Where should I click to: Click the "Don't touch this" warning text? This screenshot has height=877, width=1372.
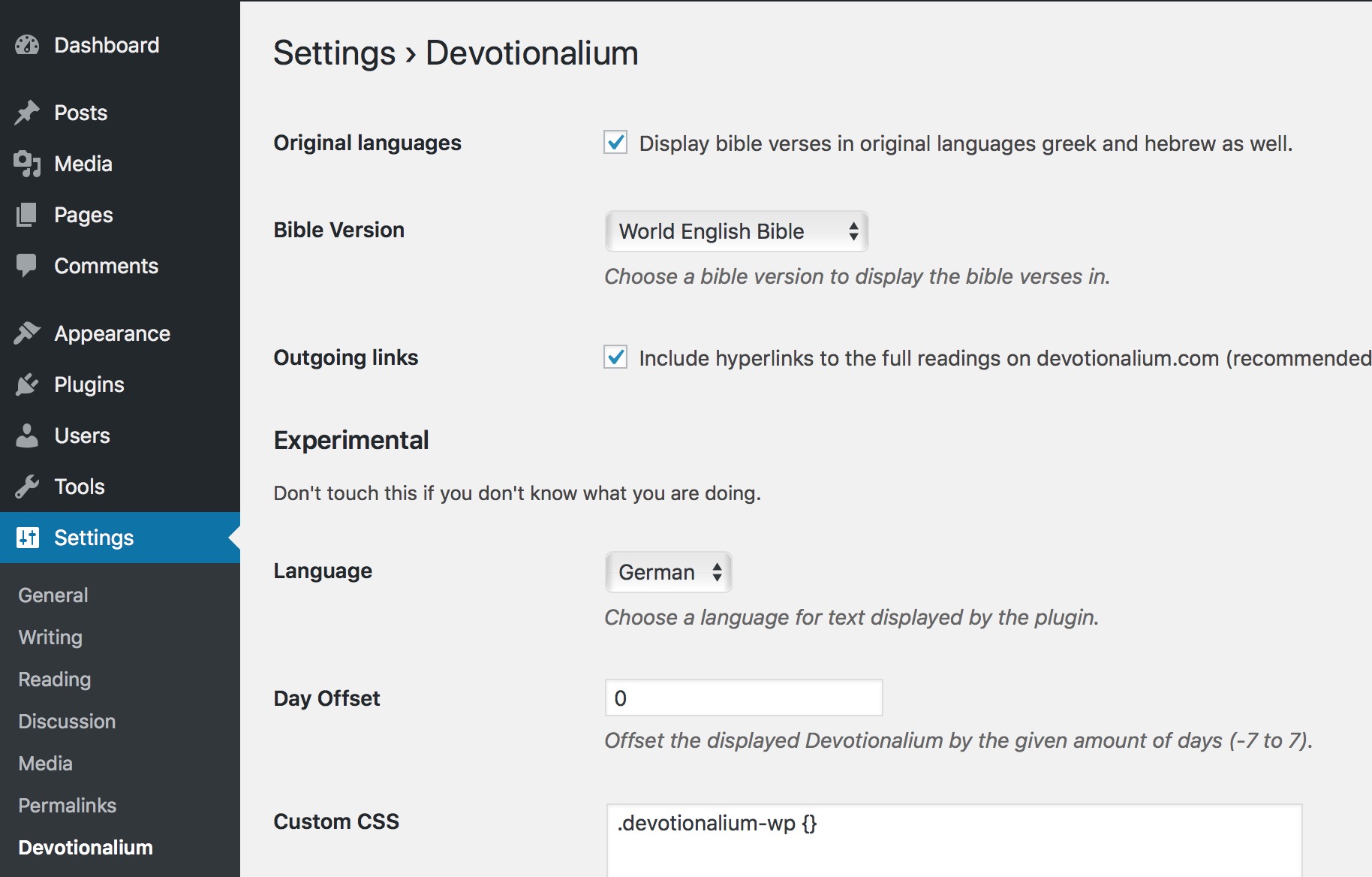tap(517, 493)
